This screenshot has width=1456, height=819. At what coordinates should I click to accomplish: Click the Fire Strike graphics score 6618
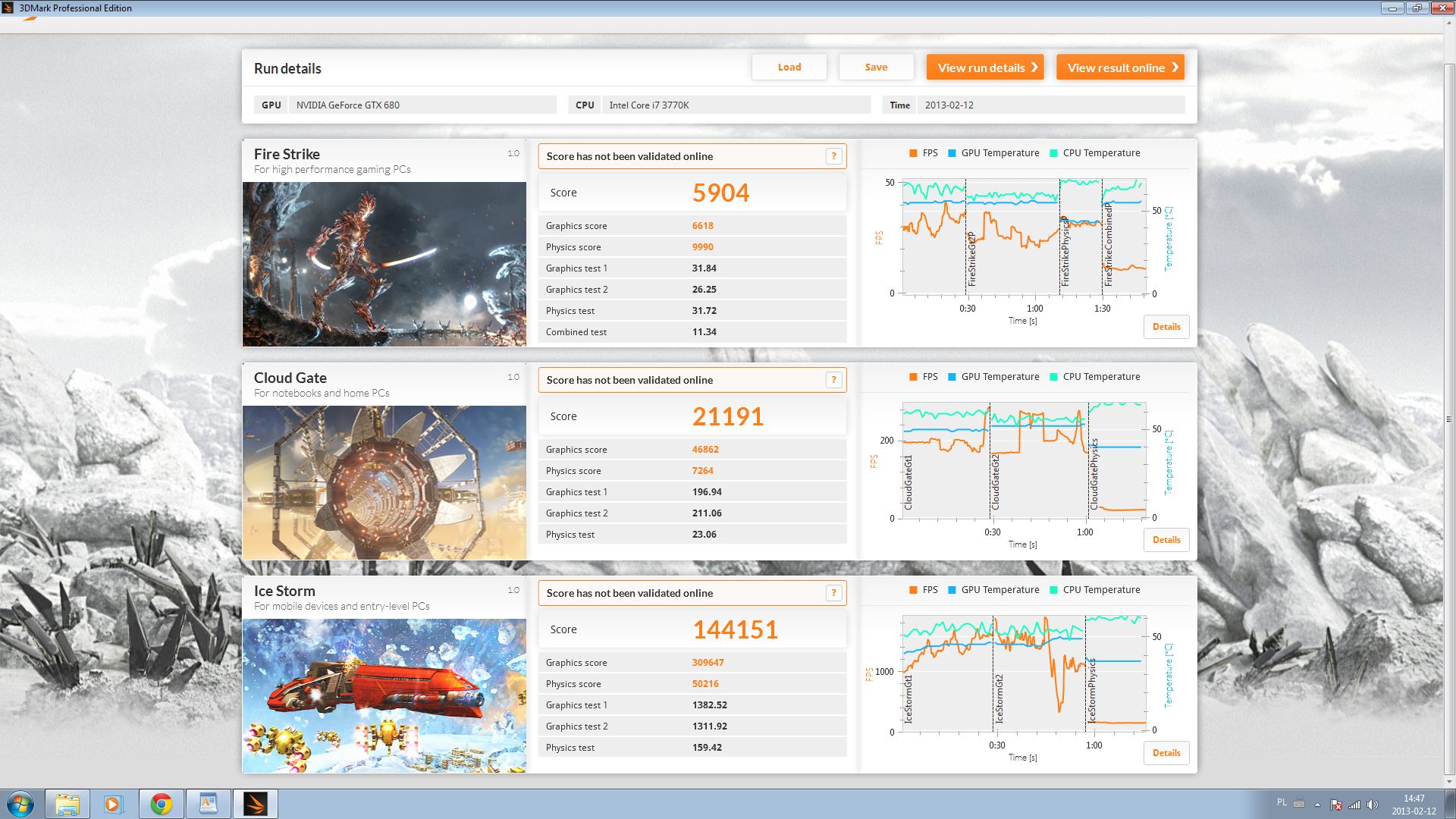702,225
